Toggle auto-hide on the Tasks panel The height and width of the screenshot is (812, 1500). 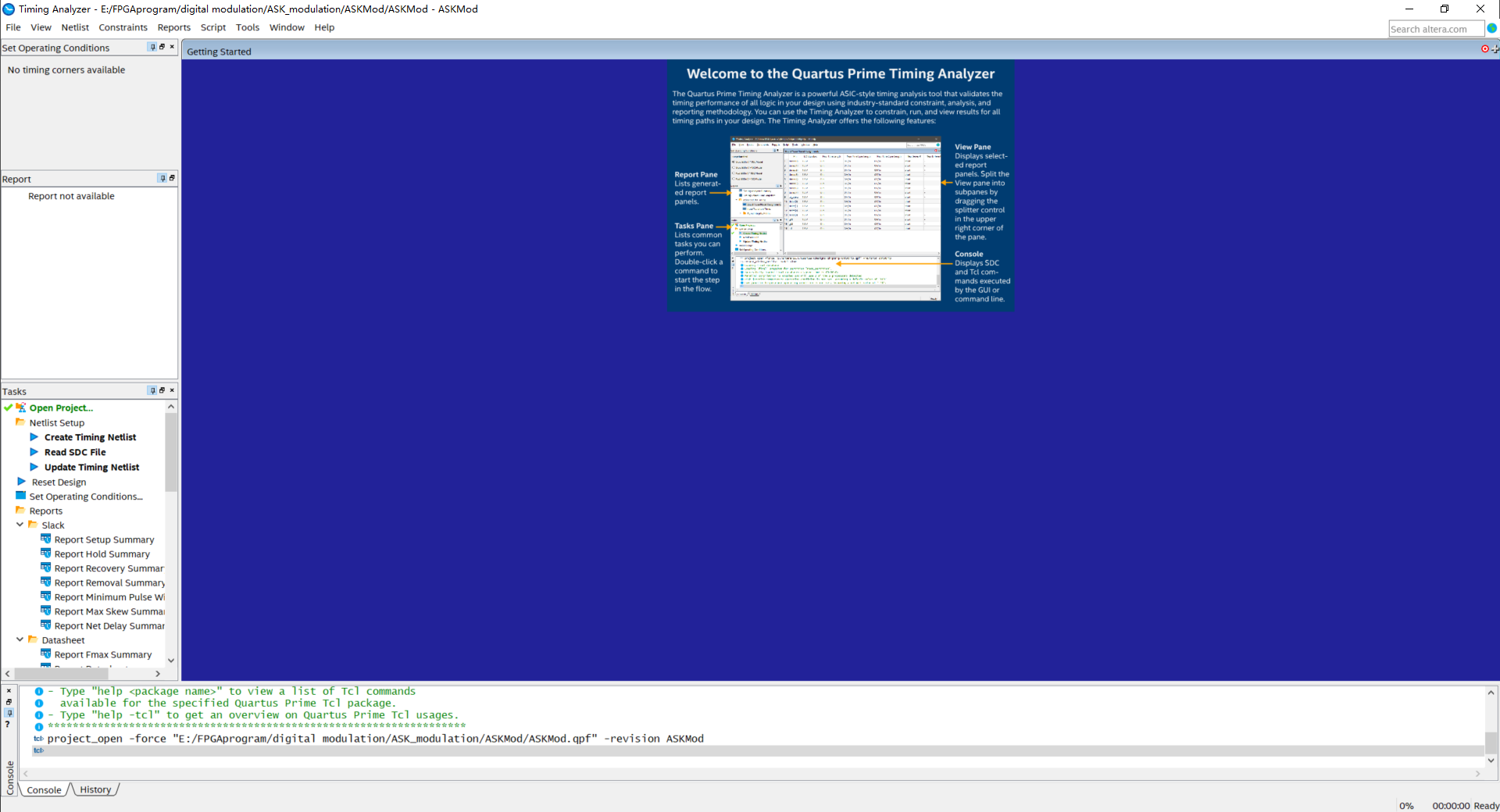tap(152, 390)
